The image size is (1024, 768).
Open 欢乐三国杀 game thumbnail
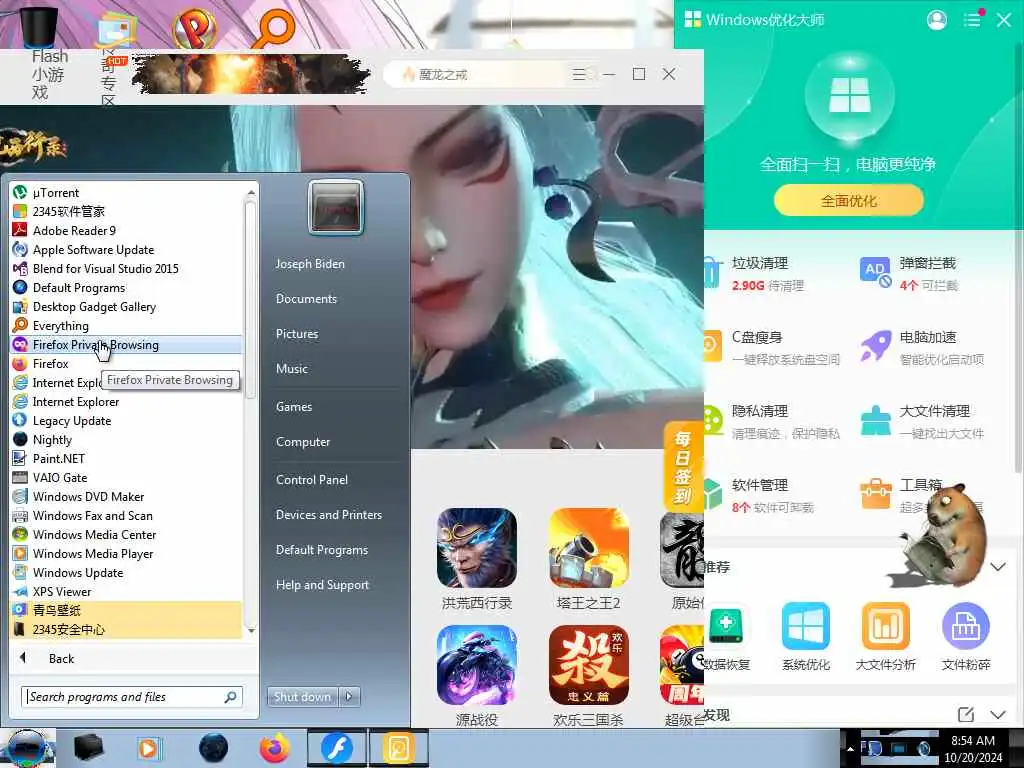[589, 676]
